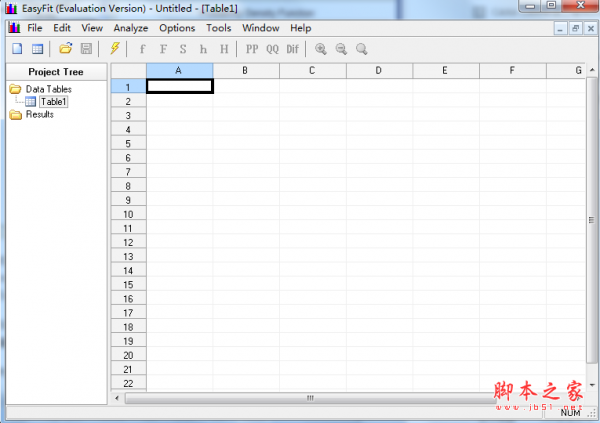Viewport: 600px width, 423px height.
Task: Add a new data table from toolbar
Action: pos(38,49)
